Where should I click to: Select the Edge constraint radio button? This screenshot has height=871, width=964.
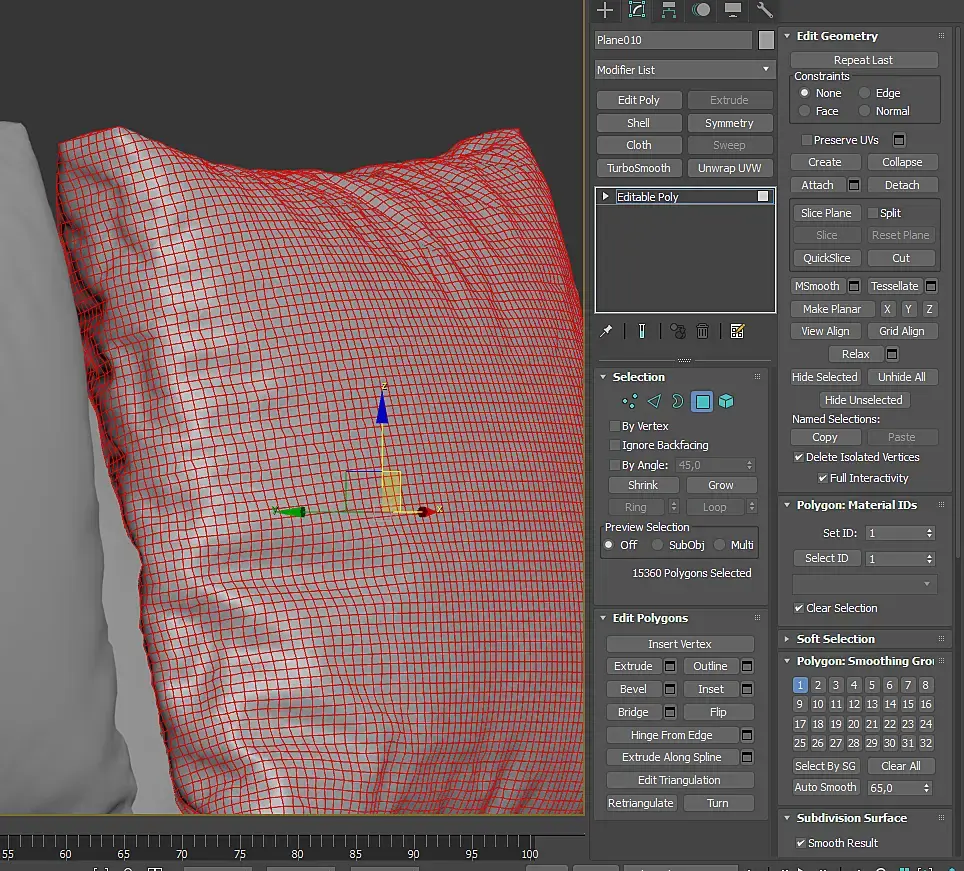(x=864, y=93)
